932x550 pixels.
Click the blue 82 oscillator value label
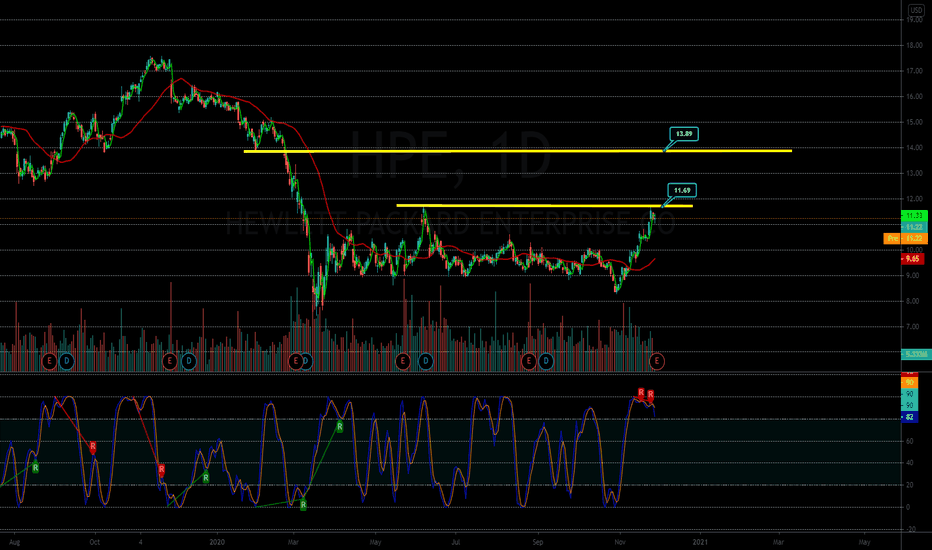coord(909,417)
